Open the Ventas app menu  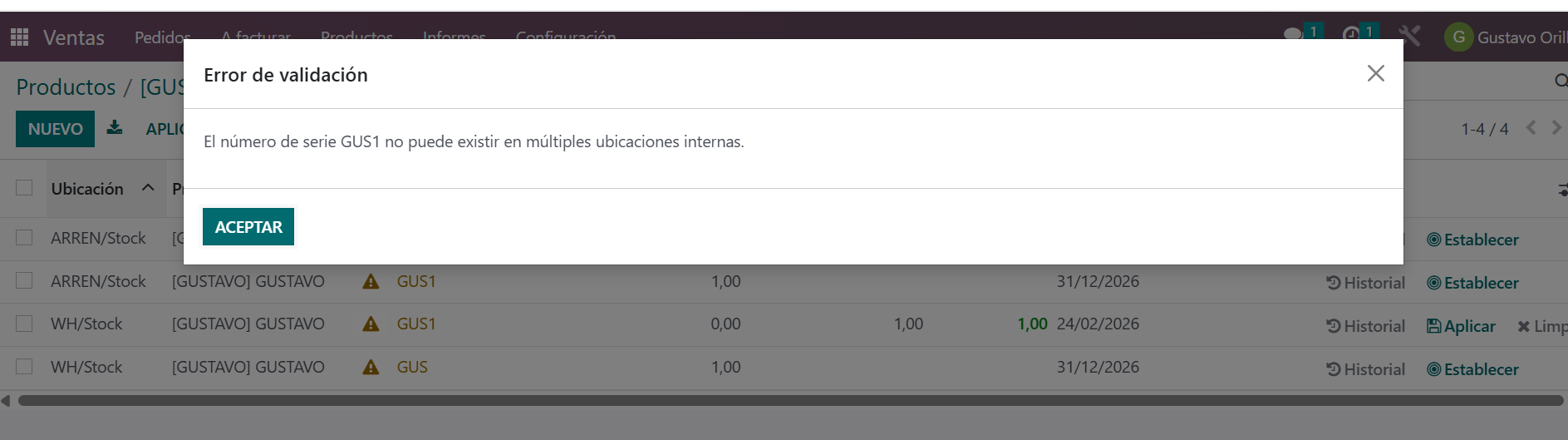point(73,37)
